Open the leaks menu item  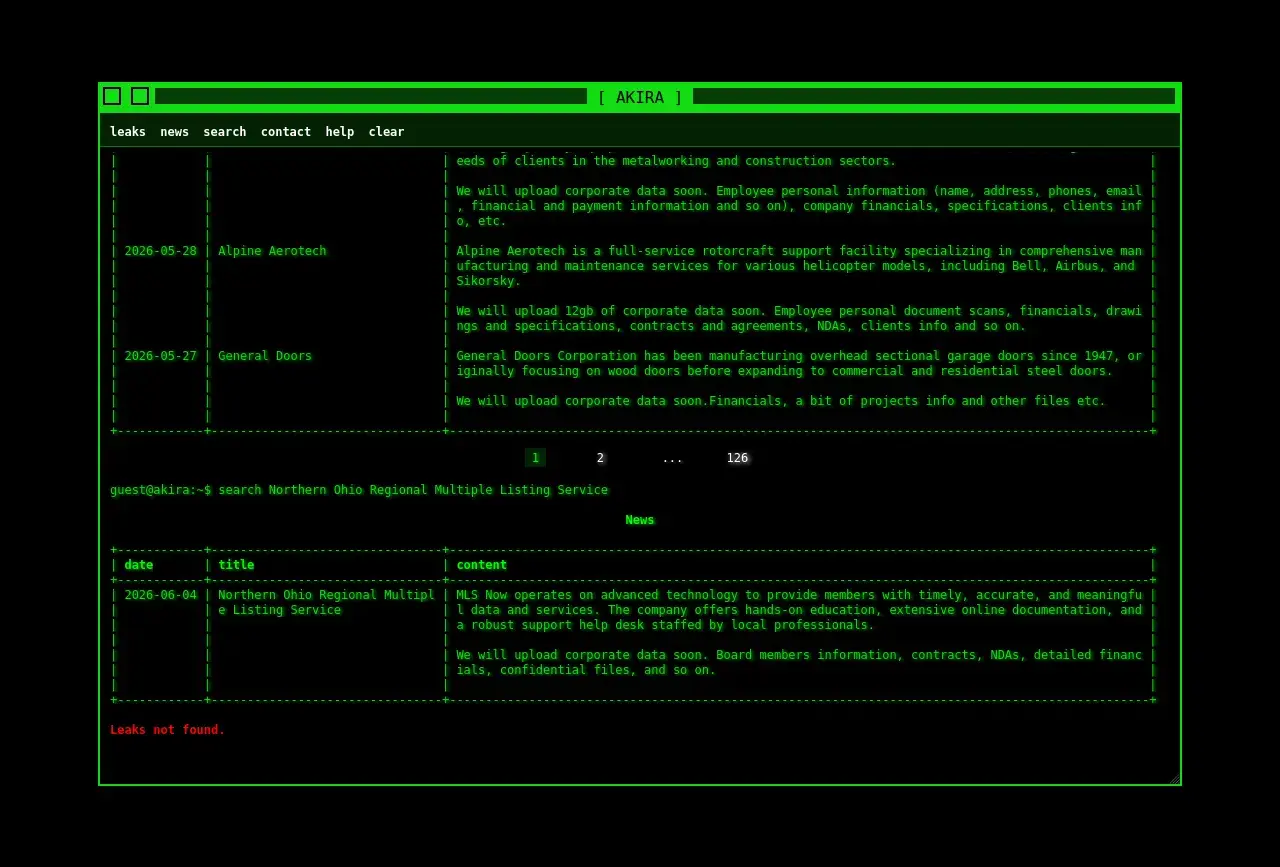128,132
